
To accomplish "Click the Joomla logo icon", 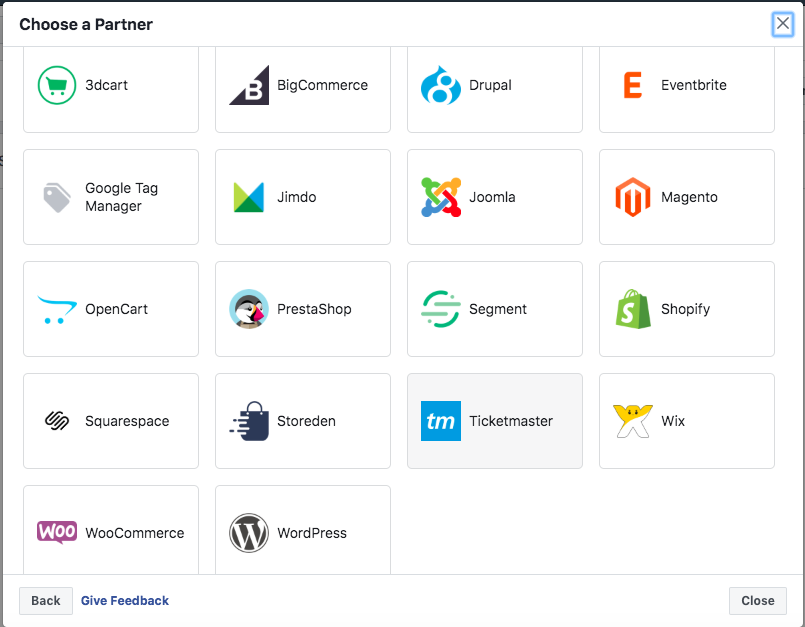I will coord(441,197).
